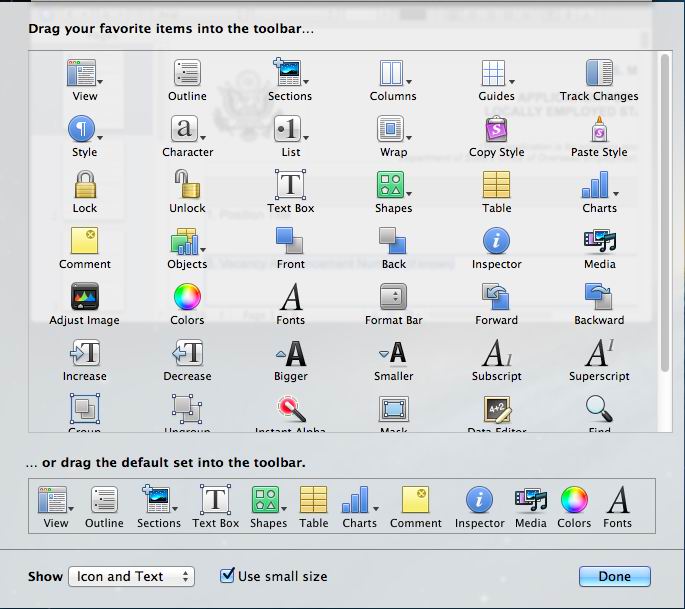Screen dimensions: 685x609
Task: Select the Front arrange icon
Action: pyautogui.click(x=290, y=240)
